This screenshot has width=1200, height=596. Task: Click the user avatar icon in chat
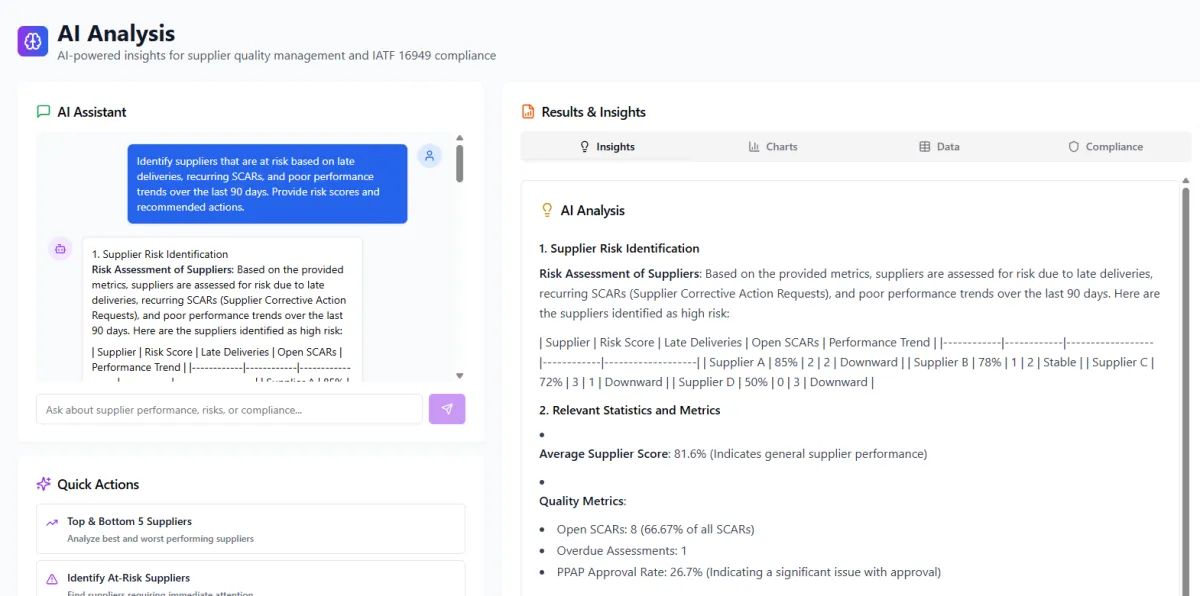point(429,156)
